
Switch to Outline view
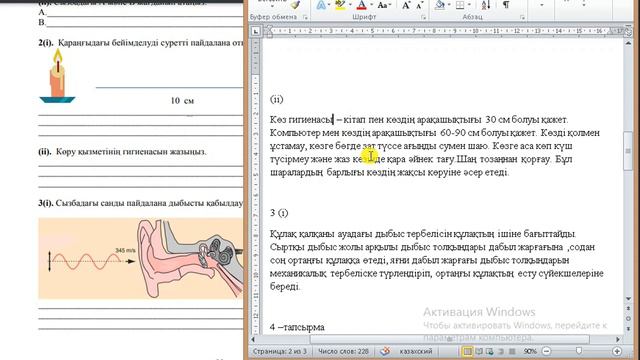click(x=501, y=351)
